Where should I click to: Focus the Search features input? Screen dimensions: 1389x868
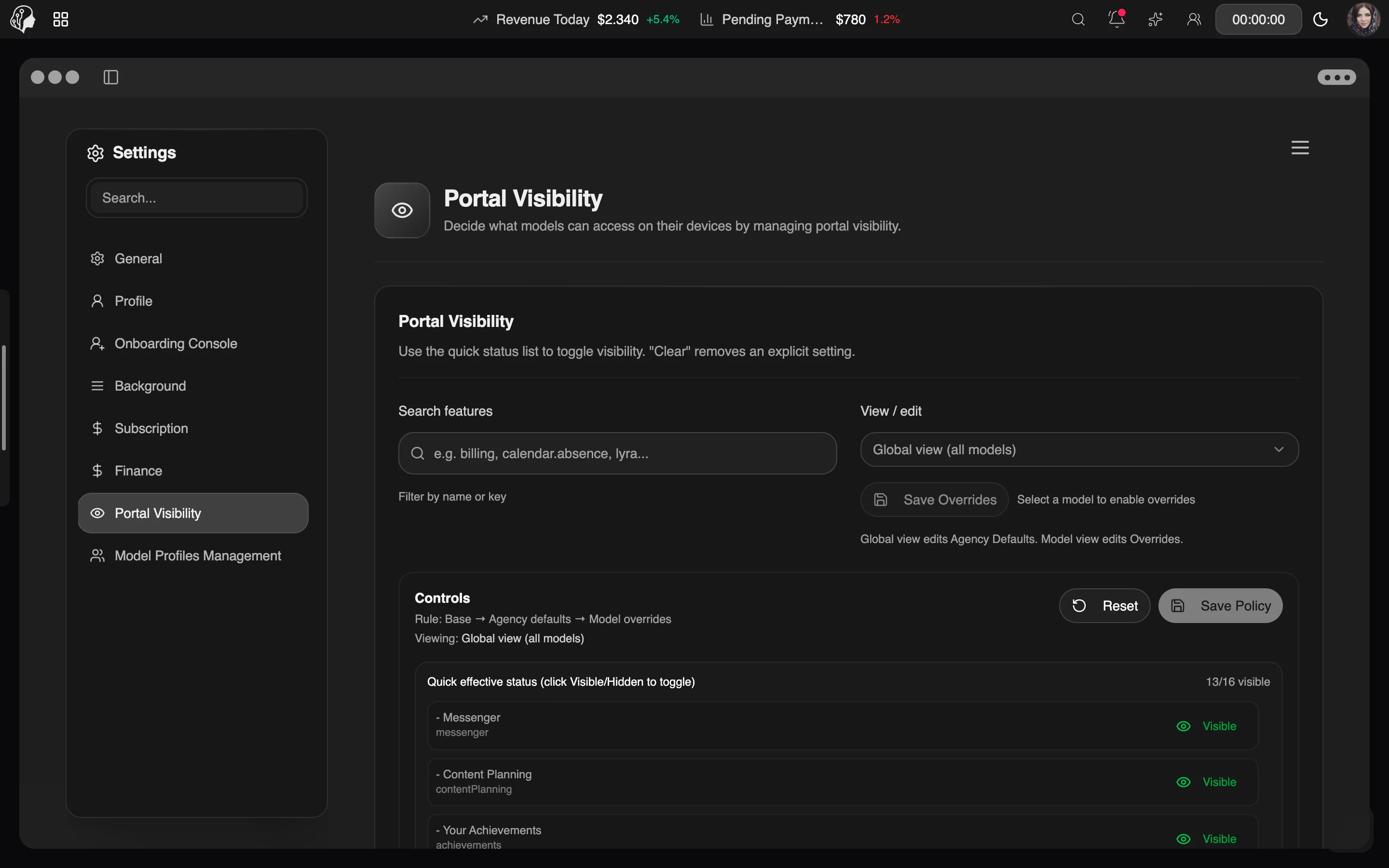point(618,453)
